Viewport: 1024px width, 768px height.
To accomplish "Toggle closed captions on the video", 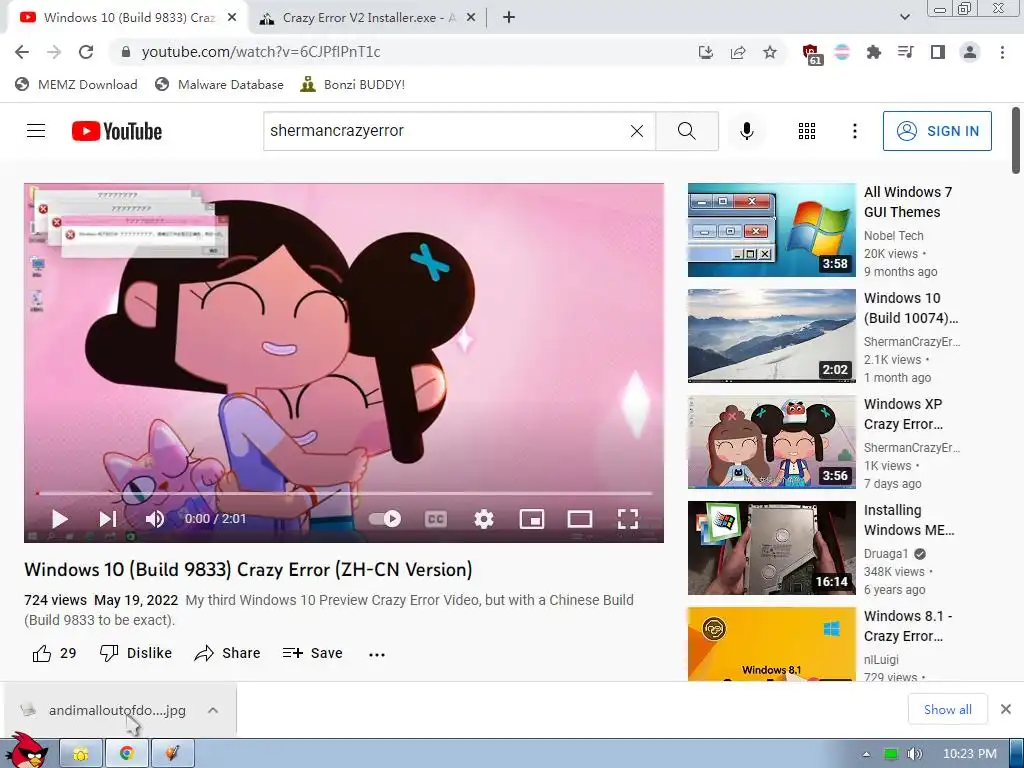I will (x=436, y=519).
